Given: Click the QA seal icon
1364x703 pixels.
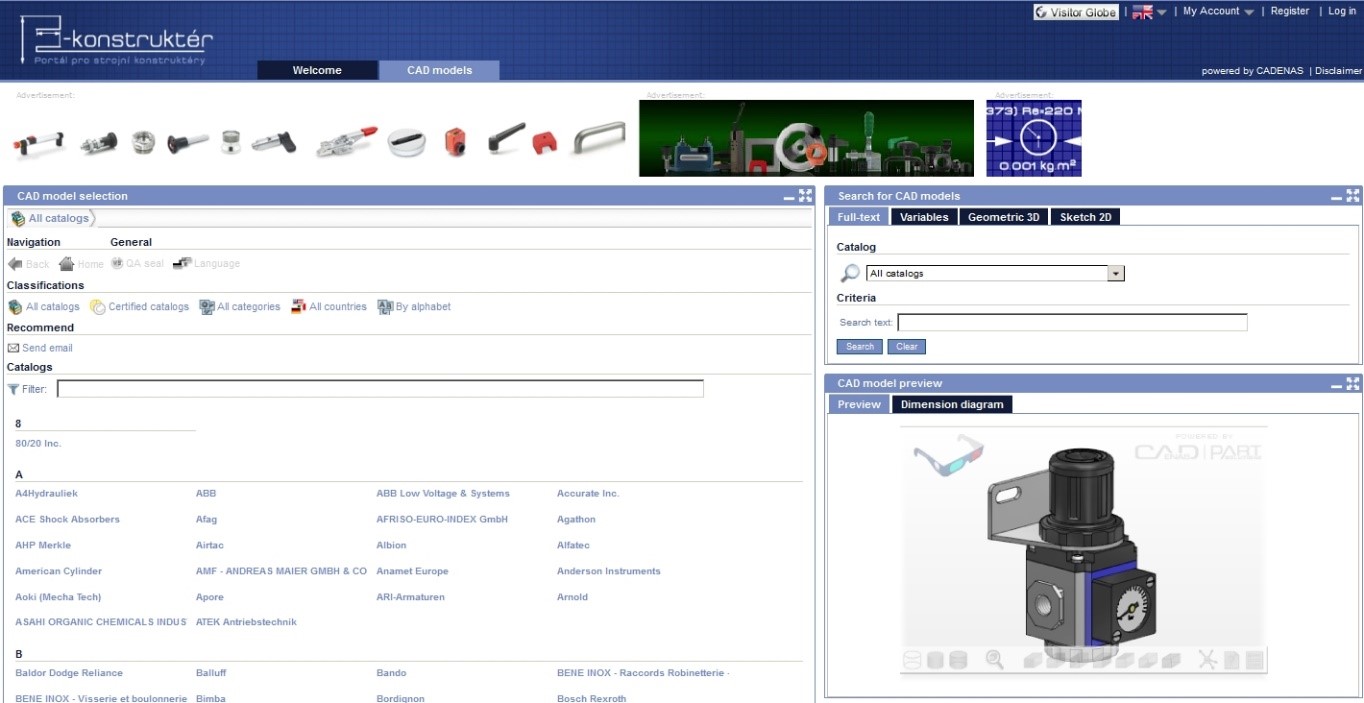Looking at the screenshot, I should point(116,263).
